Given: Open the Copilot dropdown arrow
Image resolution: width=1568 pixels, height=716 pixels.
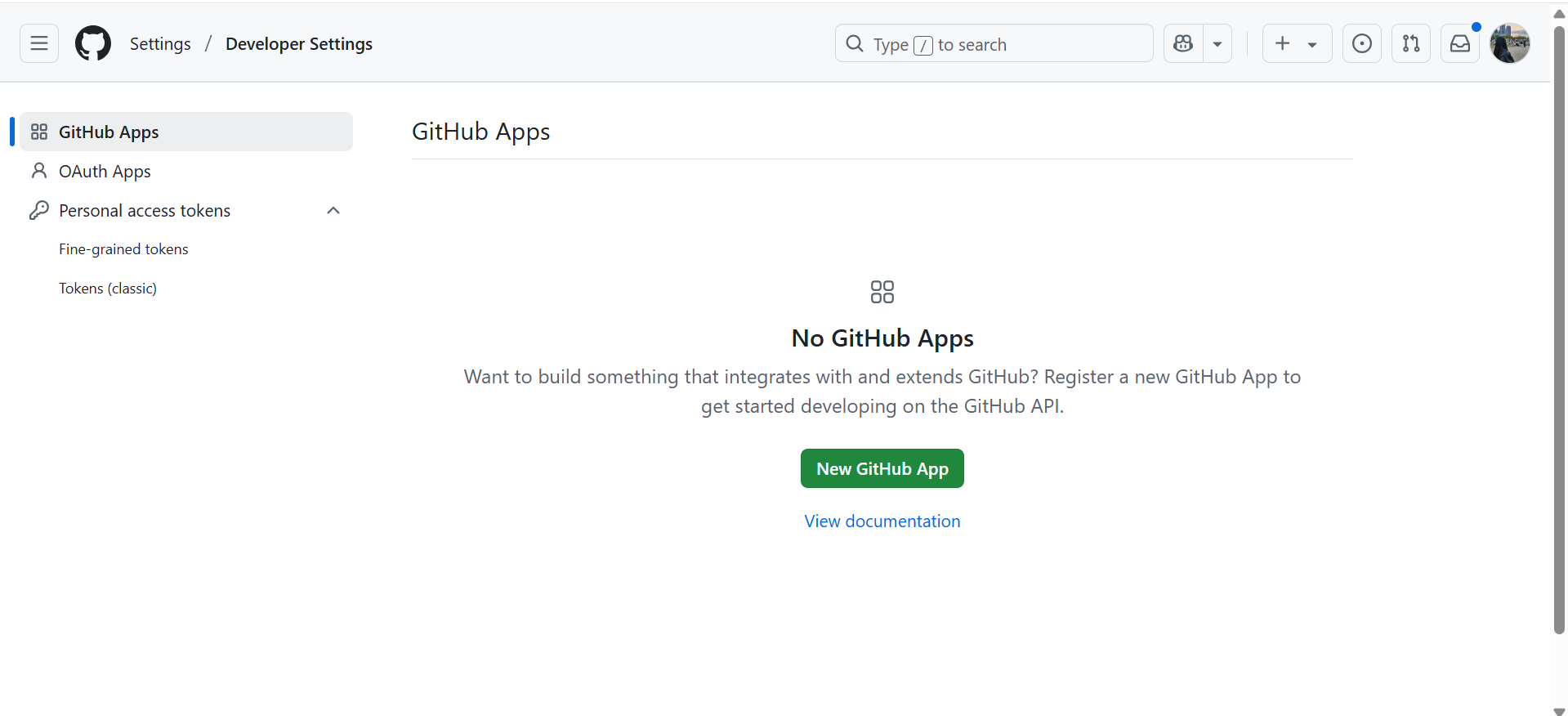Looking at the screenshot, I should (1217, 43).
